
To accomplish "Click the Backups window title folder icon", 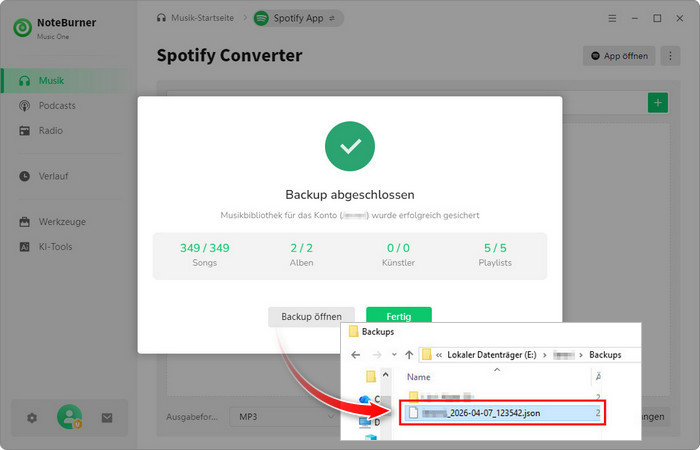I will coord(354,331).
